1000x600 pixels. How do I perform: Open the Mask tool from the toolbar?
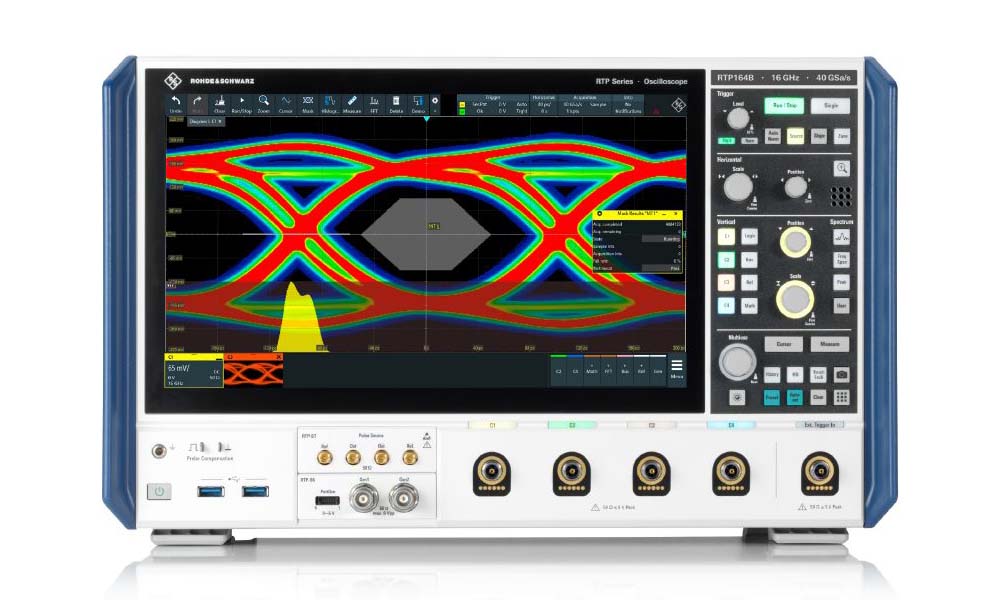coord(308,104)
